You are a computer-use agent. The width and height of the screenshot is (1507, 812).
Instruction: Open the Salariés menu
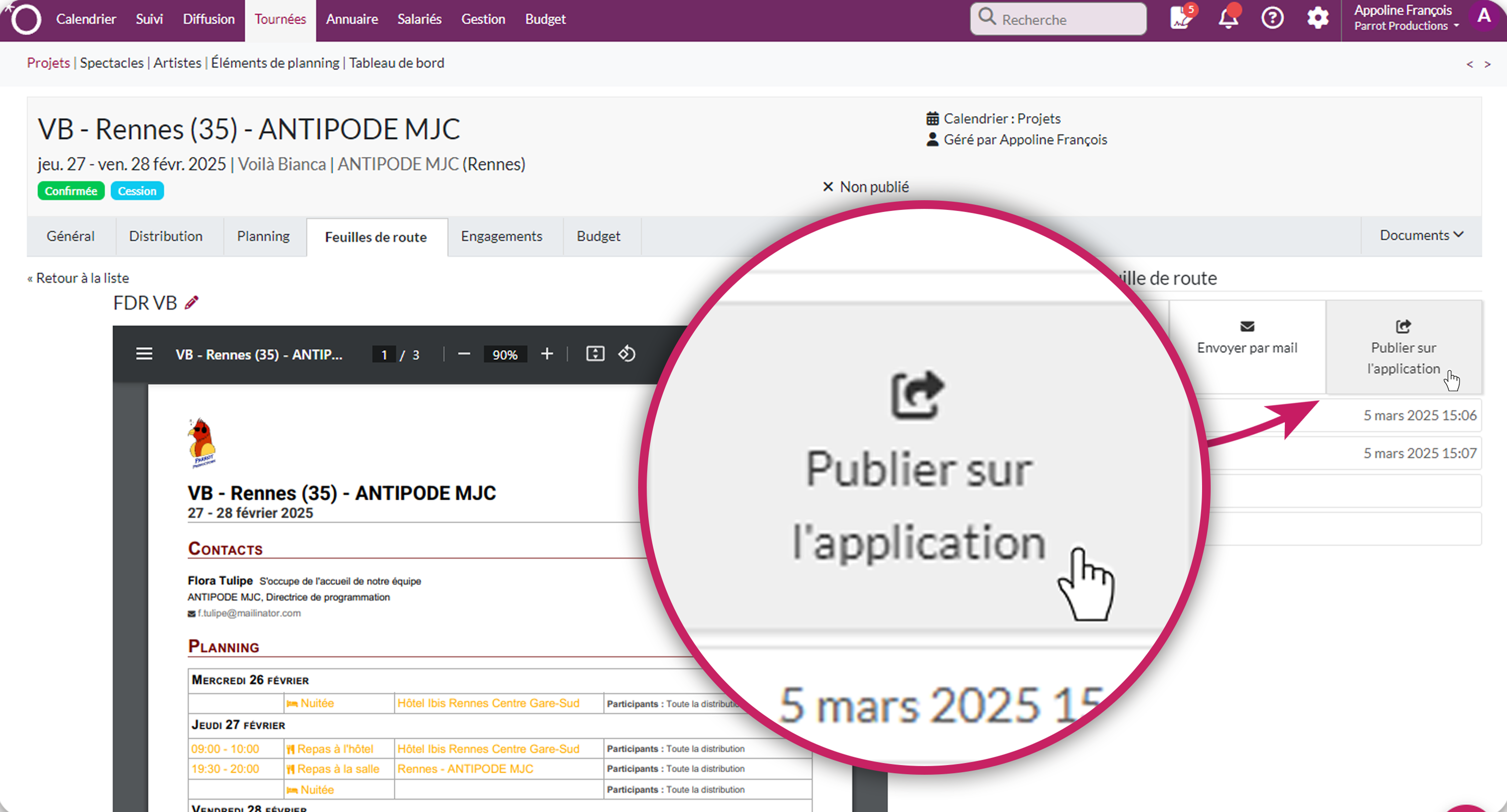tap(420, 19)
